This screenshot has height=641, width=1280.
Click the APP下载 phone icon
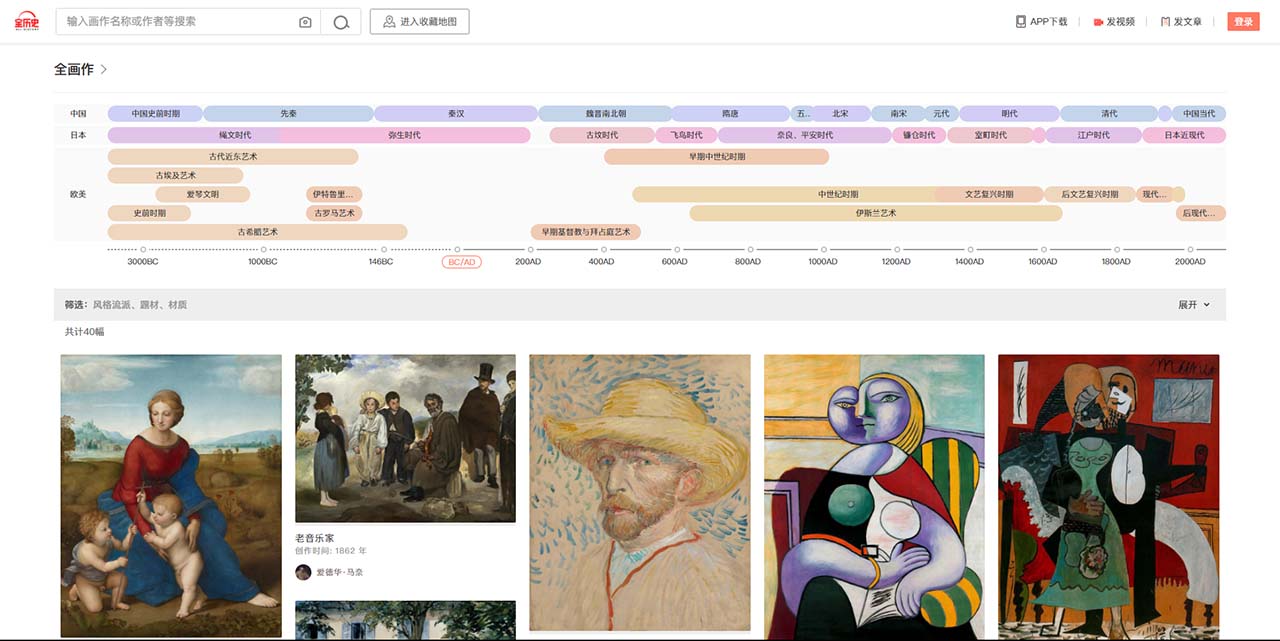tap(1021, 22)
